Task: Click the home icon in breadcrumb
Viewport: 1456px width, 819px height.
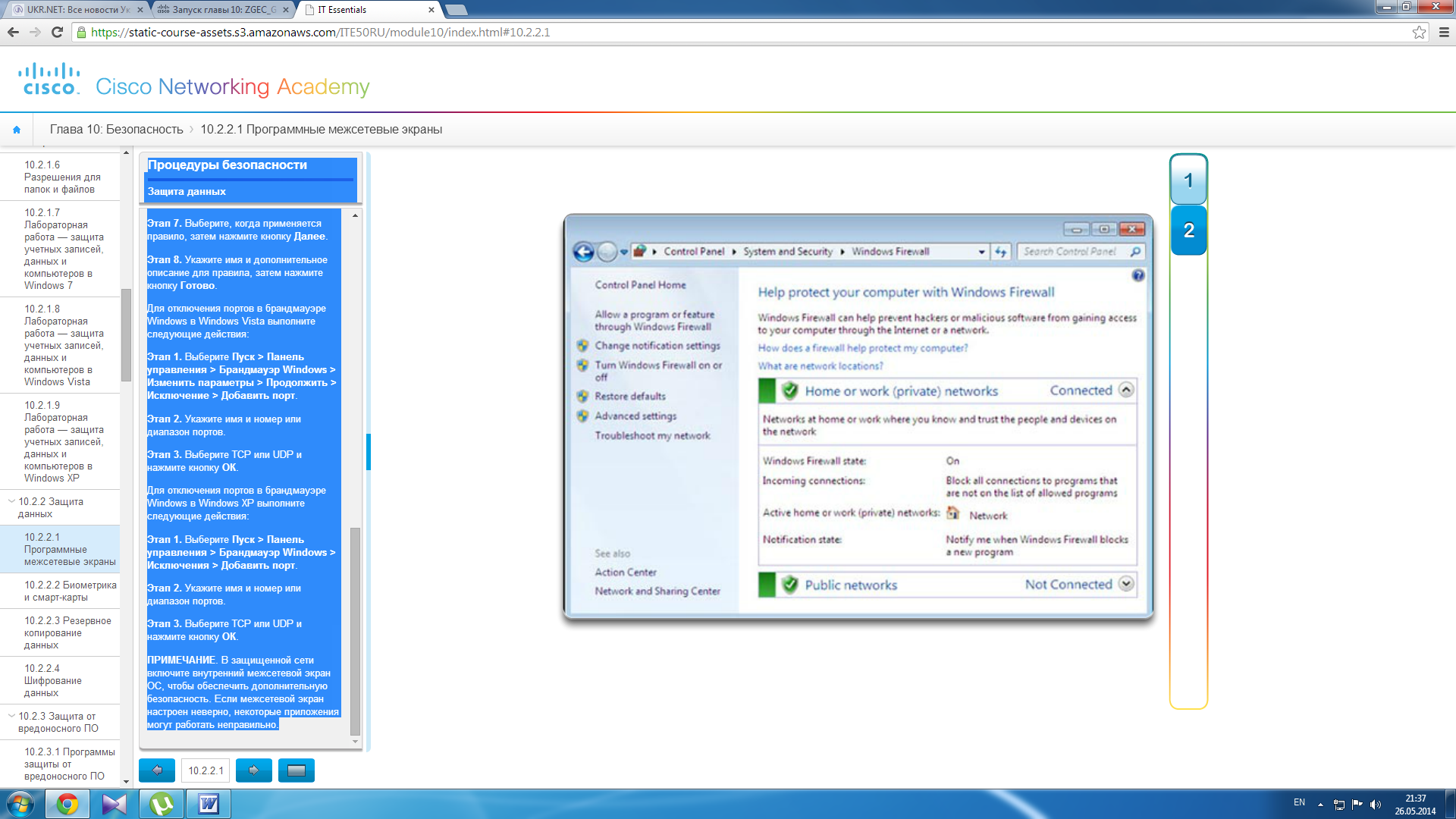Action: [17, 130]
